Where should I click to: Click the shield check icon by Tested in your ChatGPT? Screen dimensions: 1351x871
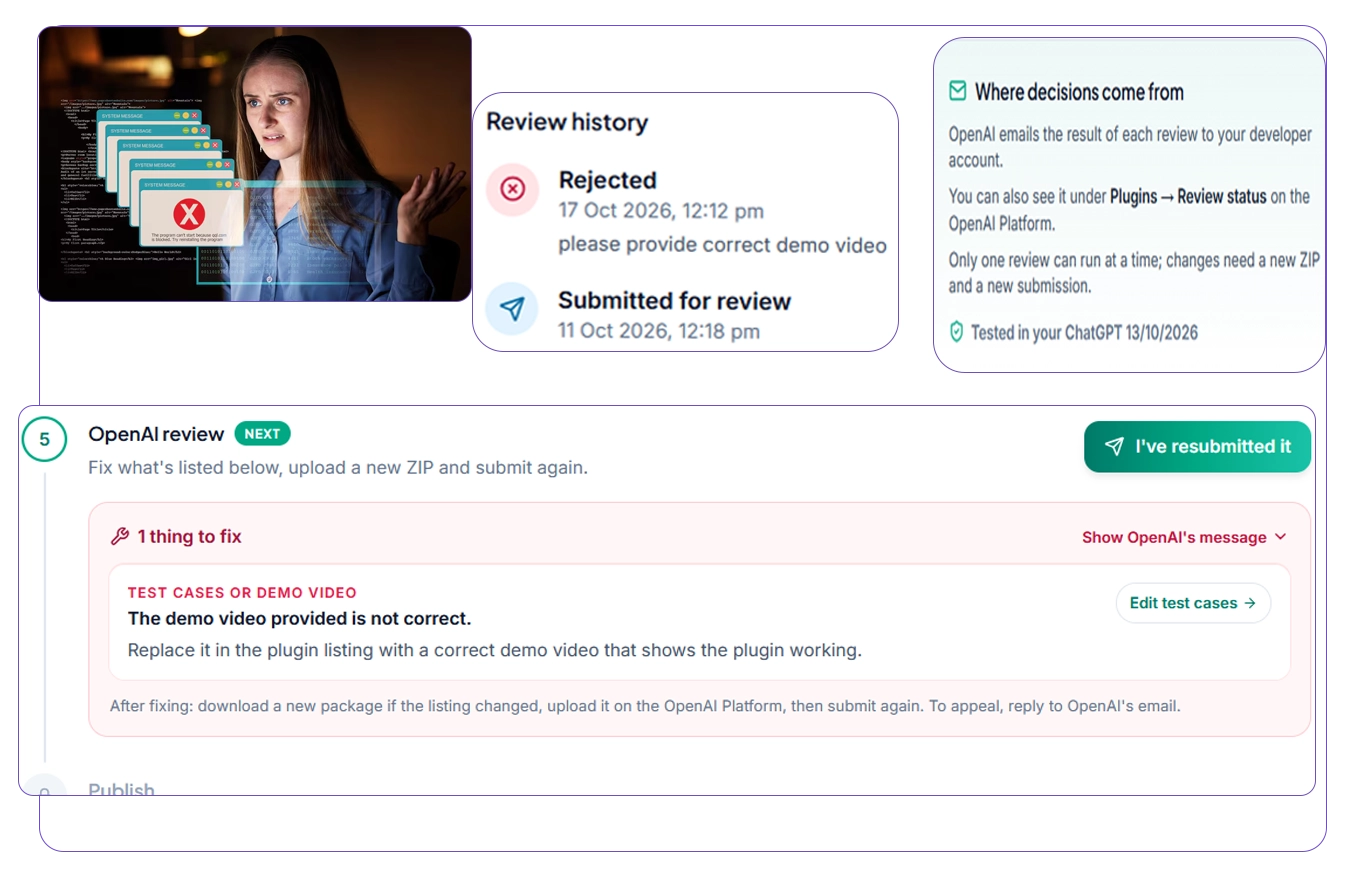956,332
